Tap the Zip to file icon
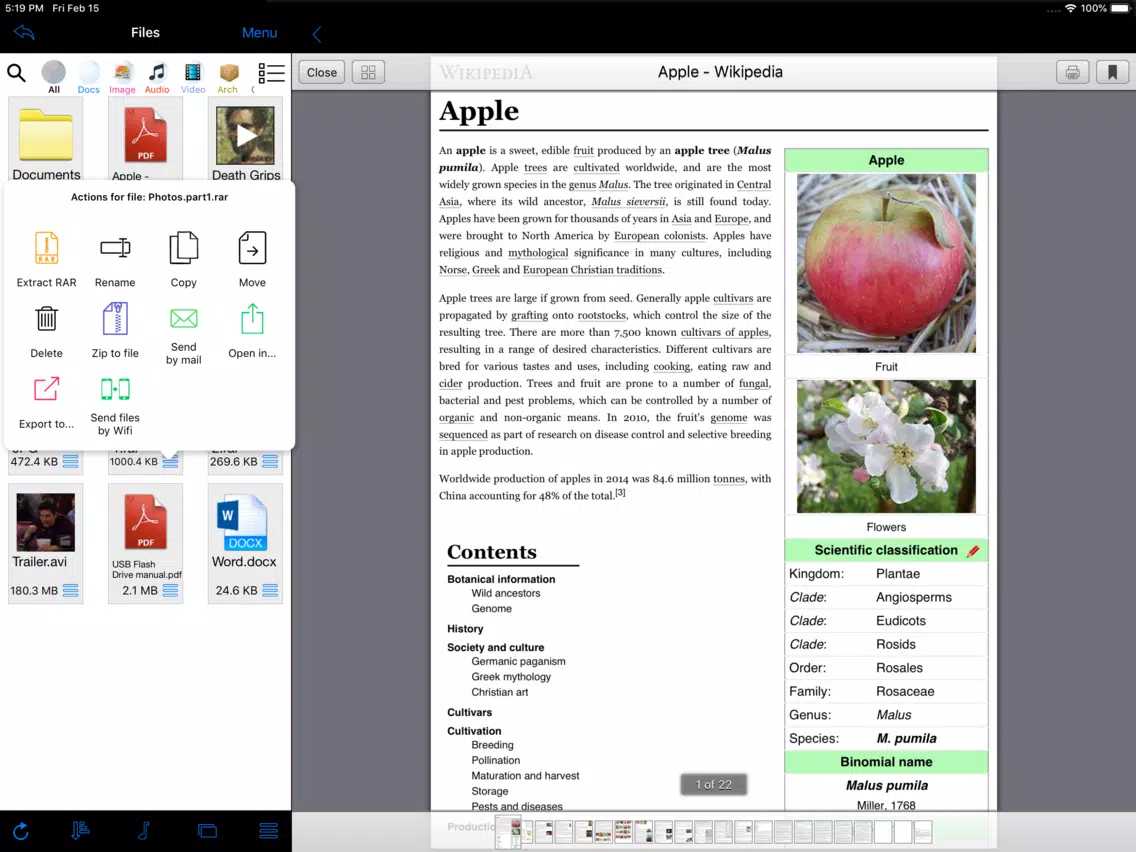Viewport: 1136px width, 852px height. 114,320
